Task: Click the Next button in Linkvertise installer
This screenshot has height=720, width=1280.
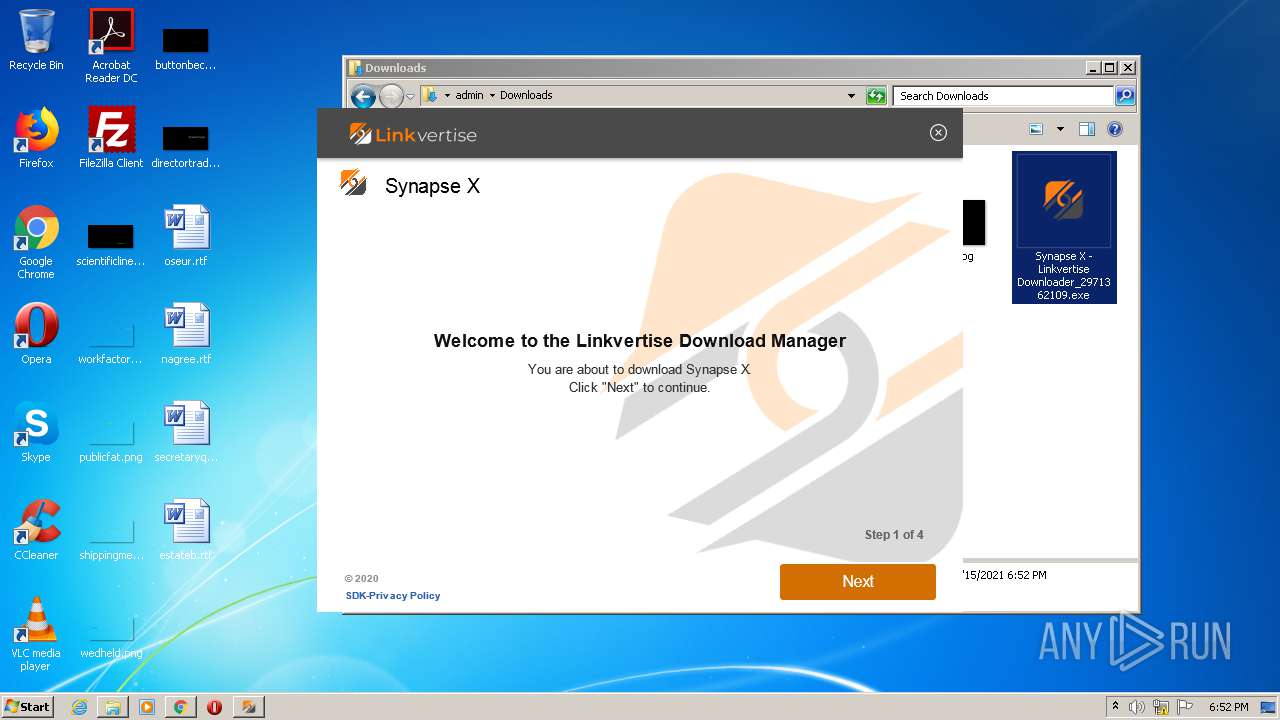Action: click(857, 582)
